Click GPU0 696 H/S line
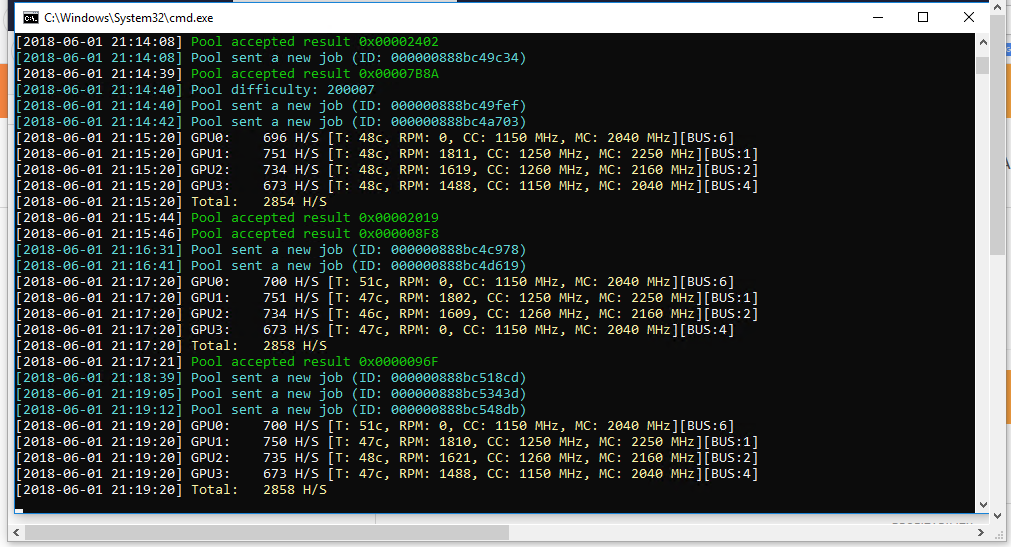The image size is (1011, 547). pyautogui.click(x=375, y=137)
